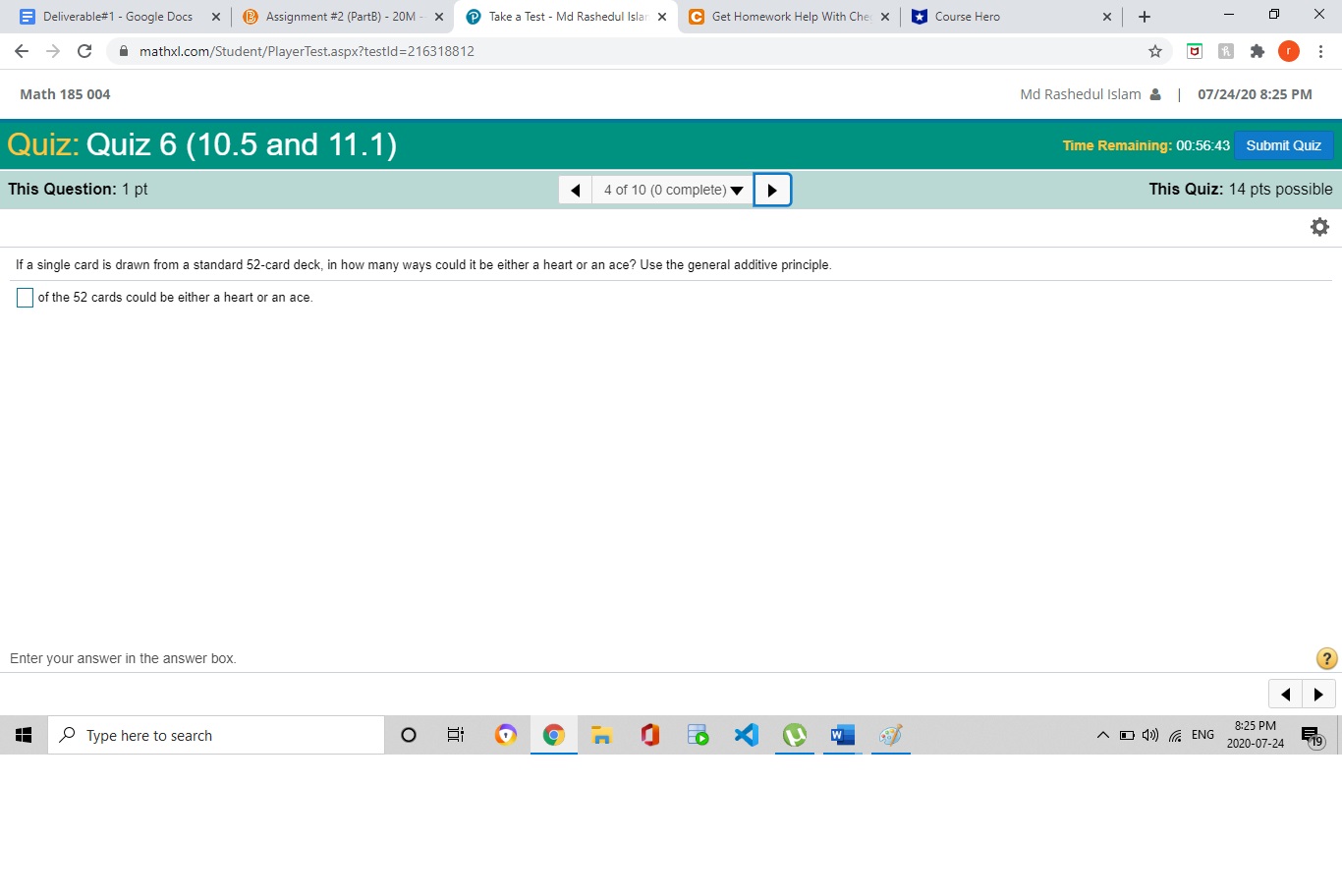Bookmark the page with the star icon
Screen dimensions: 1342x896
pyautogui.click(x=1155, y=50)
